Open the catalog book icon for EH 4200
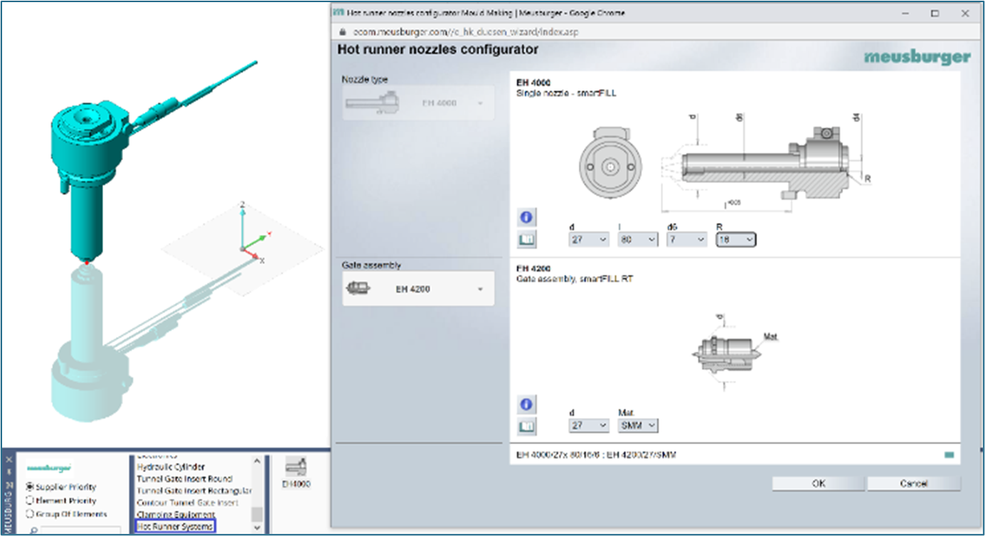985x536 pixels. [x=526, y=426]
